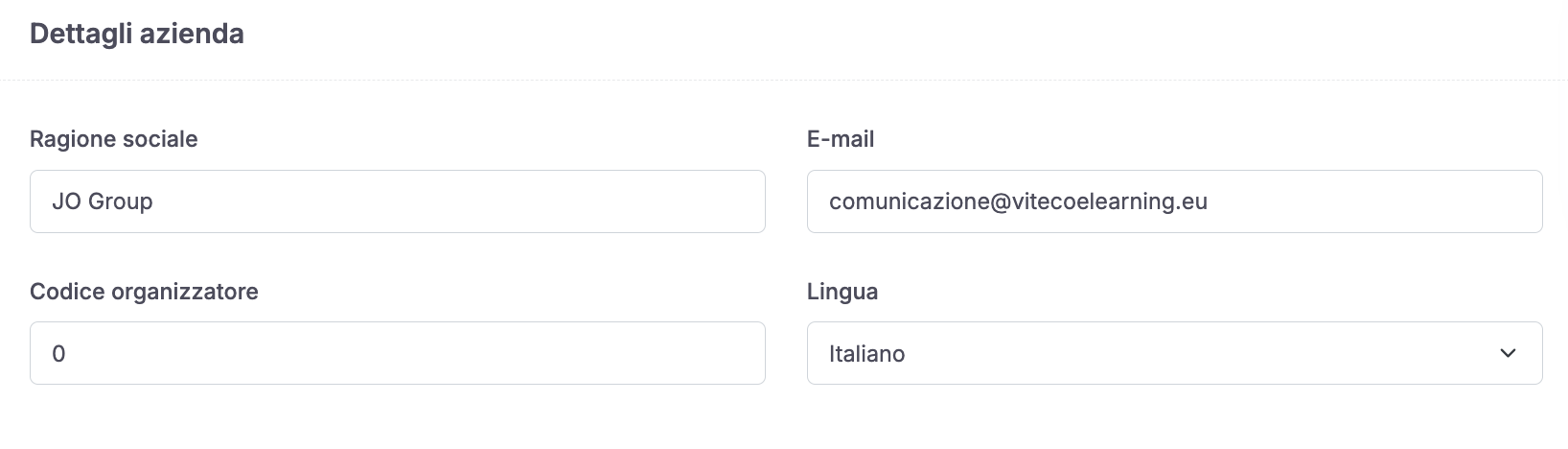Screen dimensions: 1568x449
Task: Click the E-mail label
Action: click(x=841, y=139)
